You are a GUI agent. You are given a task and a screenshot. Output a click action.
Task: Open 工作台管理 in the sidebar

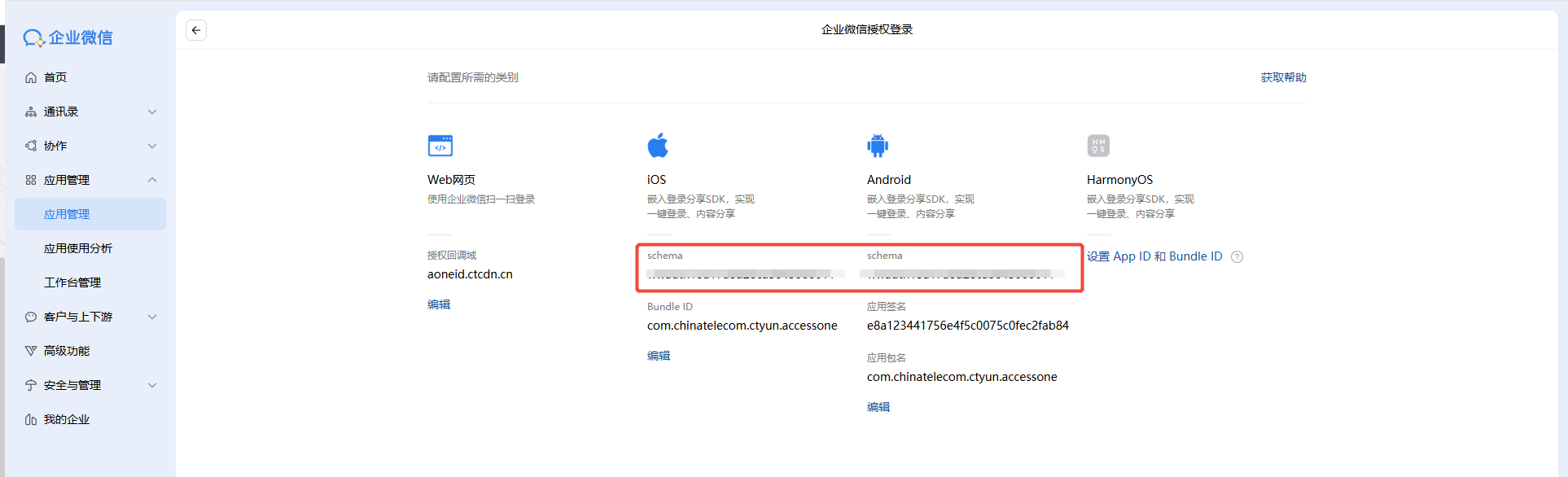pos(72,282)
